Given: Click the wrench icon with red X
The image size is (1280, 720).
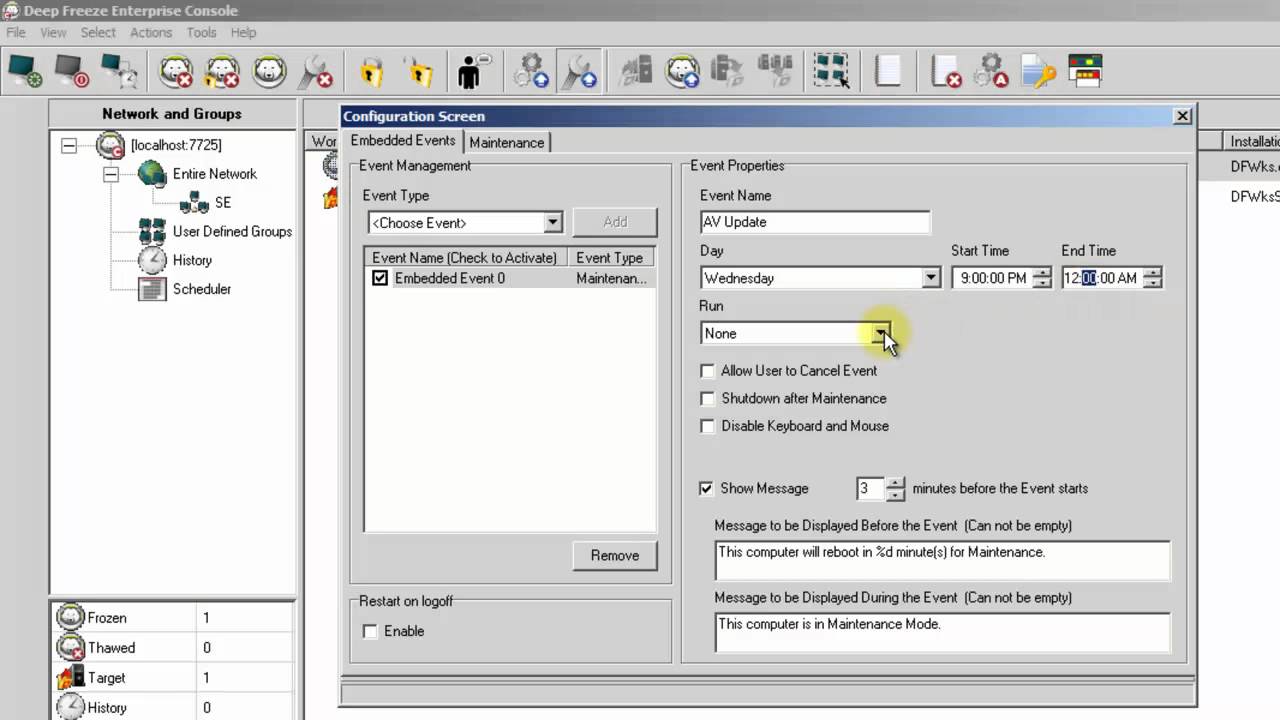Looking at the screenshot, I should (316, 71).
